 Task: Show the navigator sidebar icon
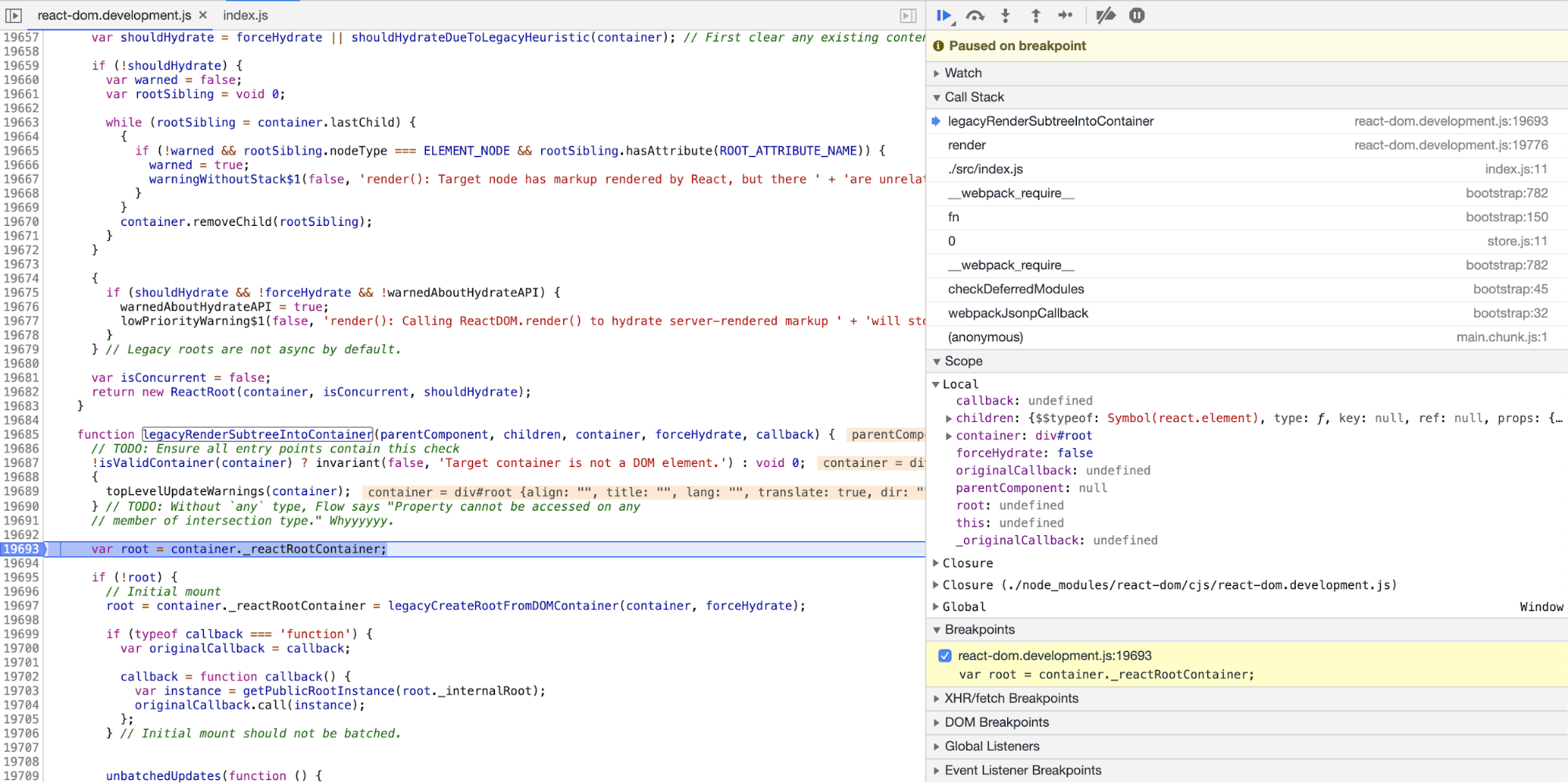pos(15,15)
